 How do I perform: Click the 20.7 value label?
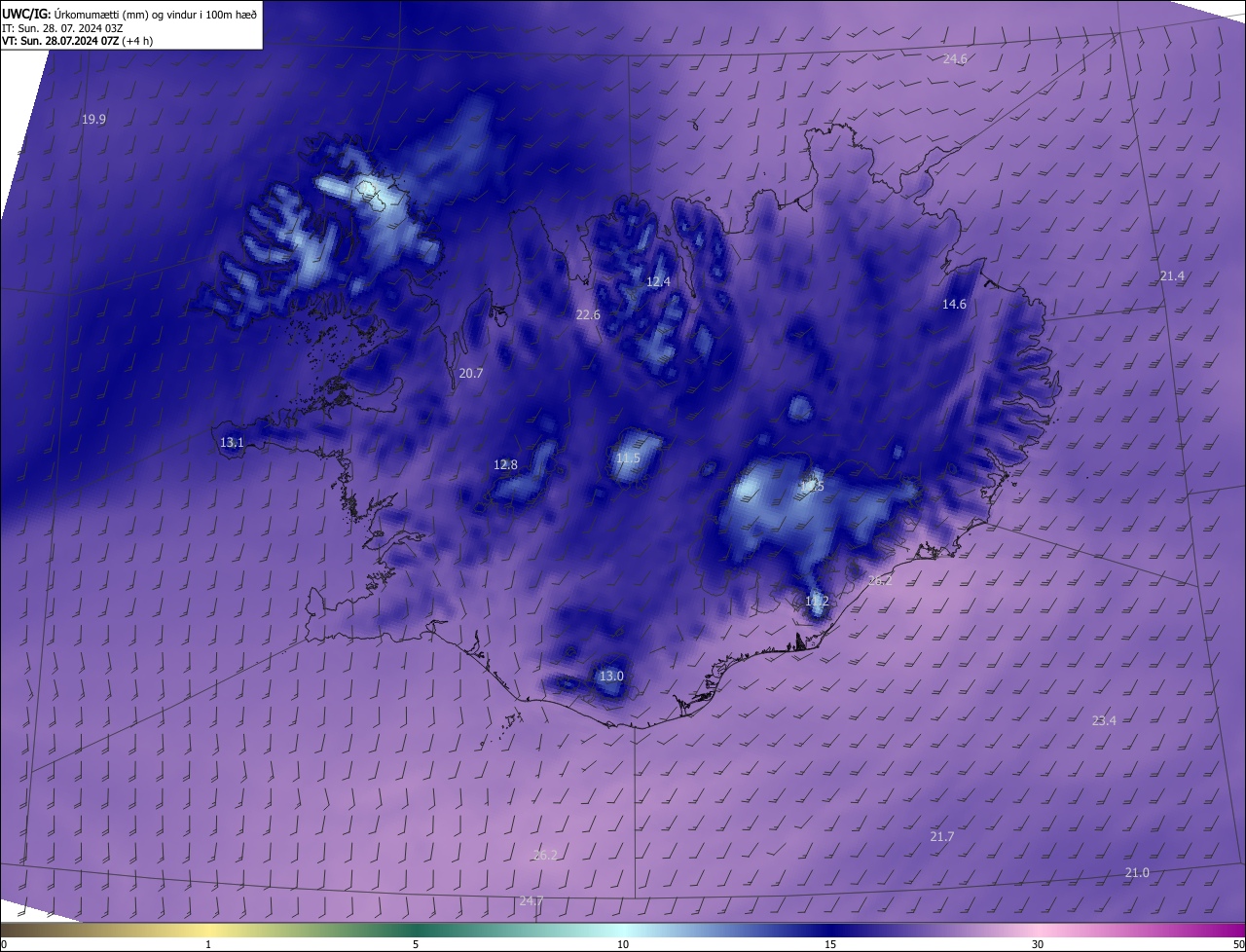tap(470, 373)
